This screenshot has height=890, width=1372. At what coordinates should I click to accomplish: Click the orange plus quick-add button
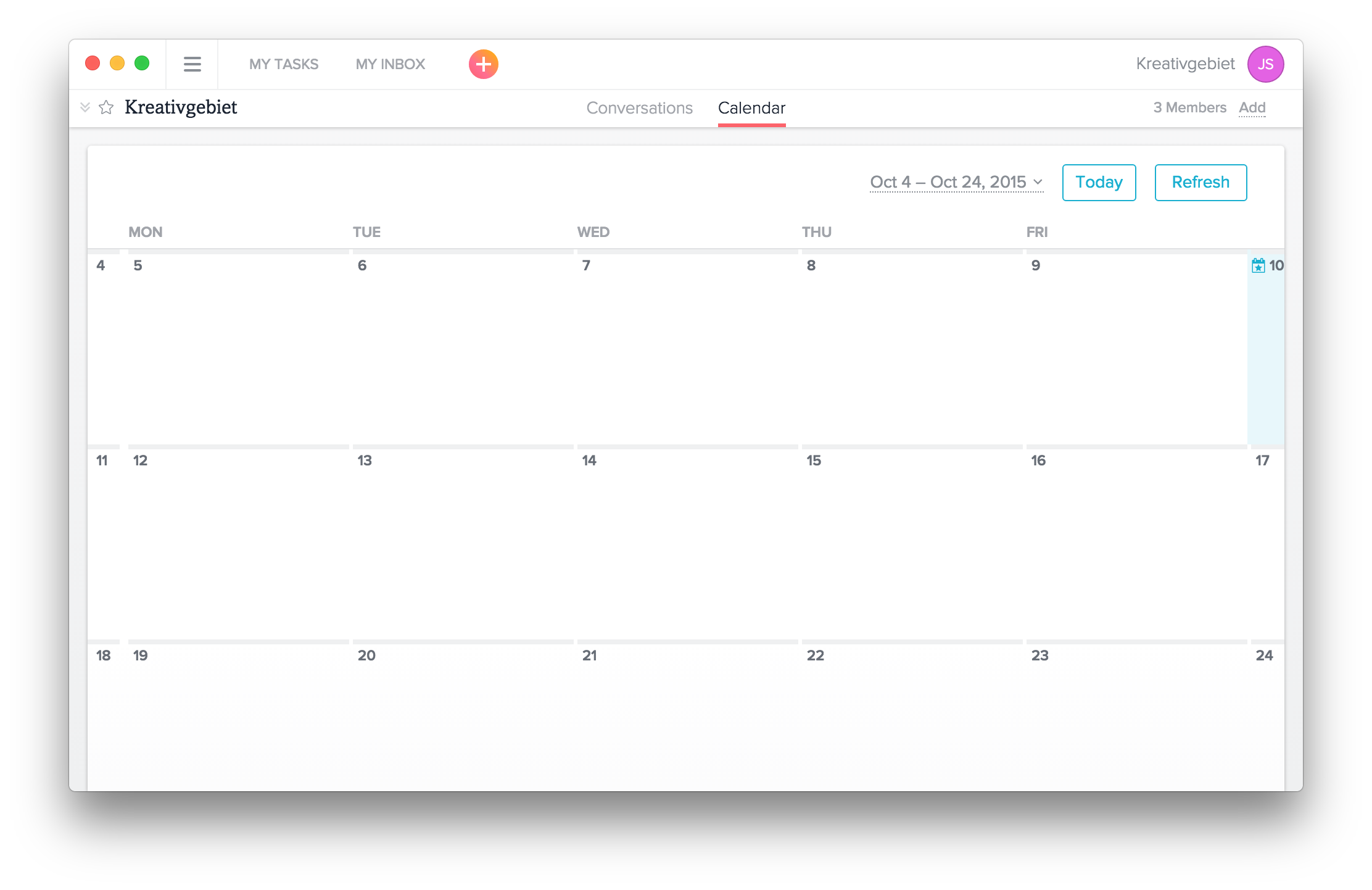pyautogui.click(x=483, y=64)
